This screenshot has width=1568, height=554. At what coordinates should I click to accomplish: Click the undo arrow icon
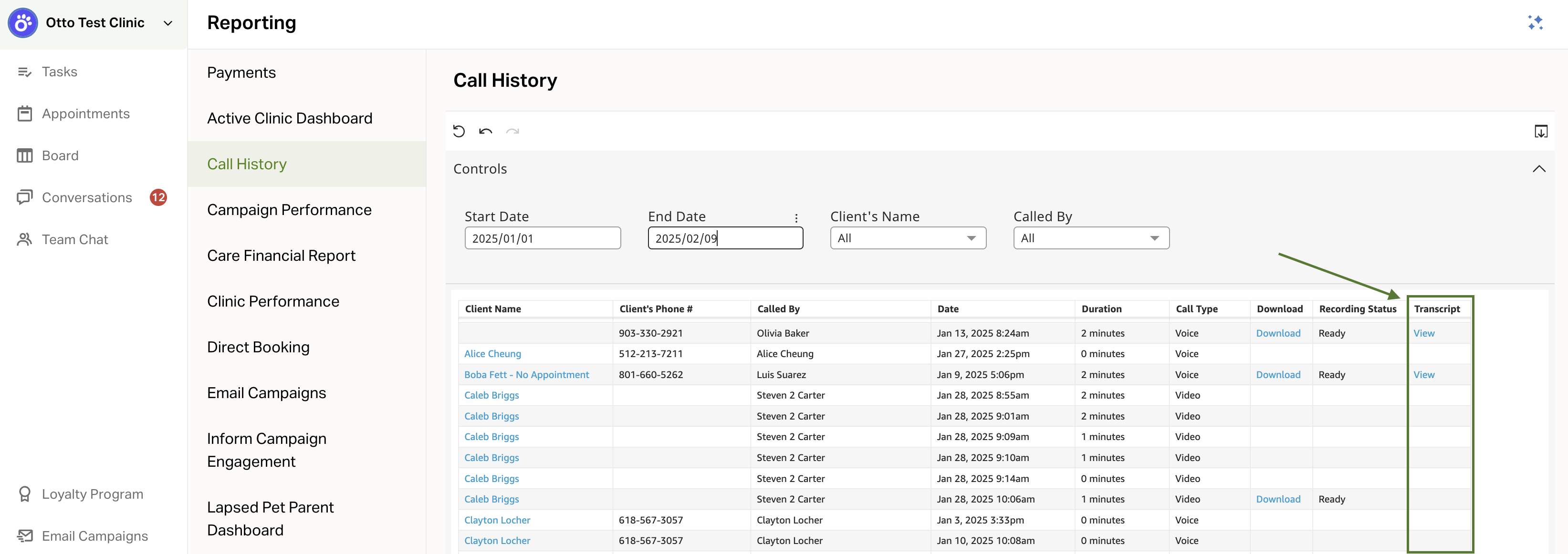[486, 132]
